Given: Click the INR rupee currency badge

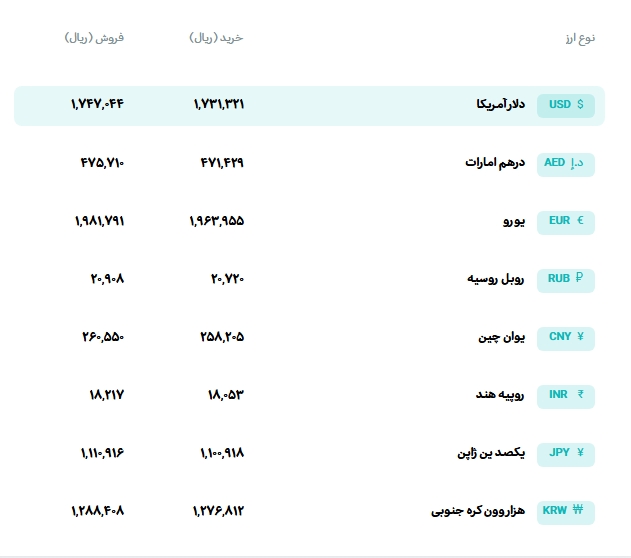Looking at the screenshot, I should point(566,396).
